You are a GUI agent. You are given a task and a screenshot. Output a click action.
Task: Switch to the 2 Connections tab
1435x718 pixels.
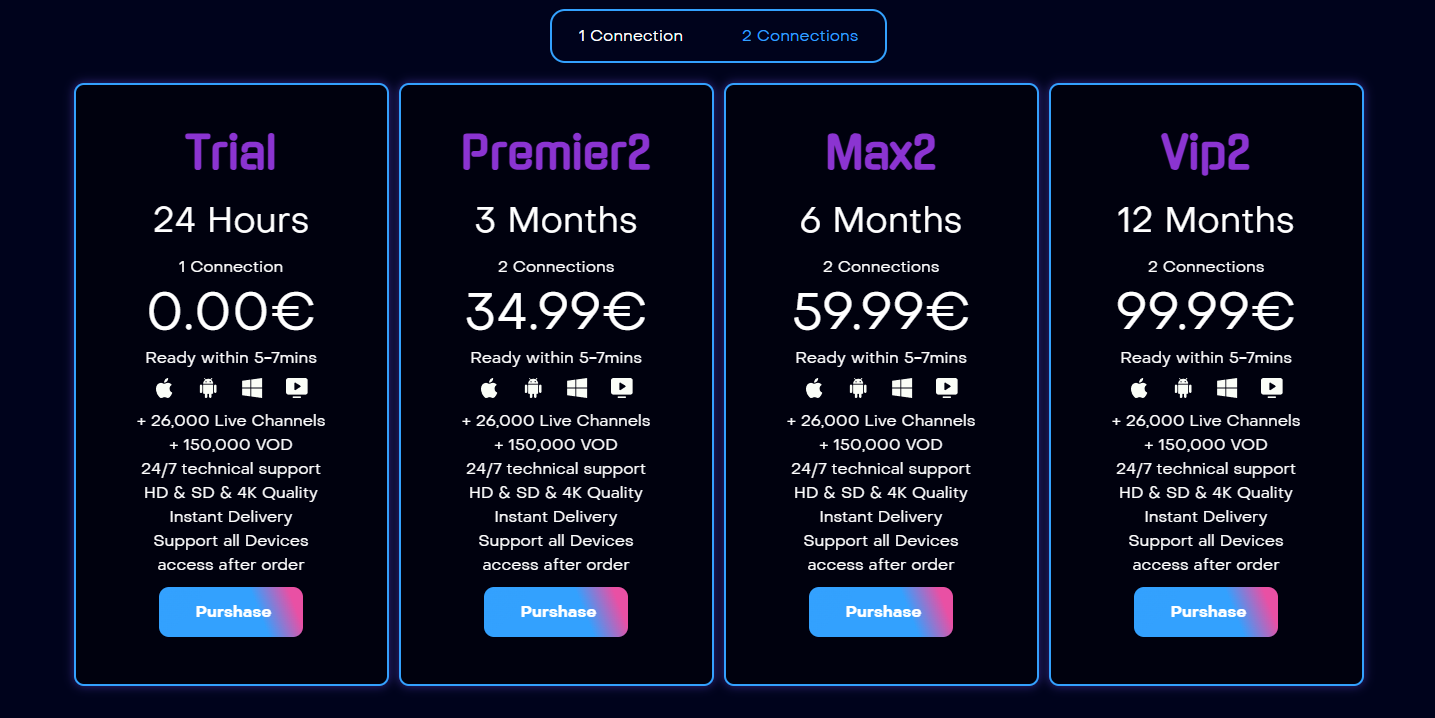coord(800,36)
